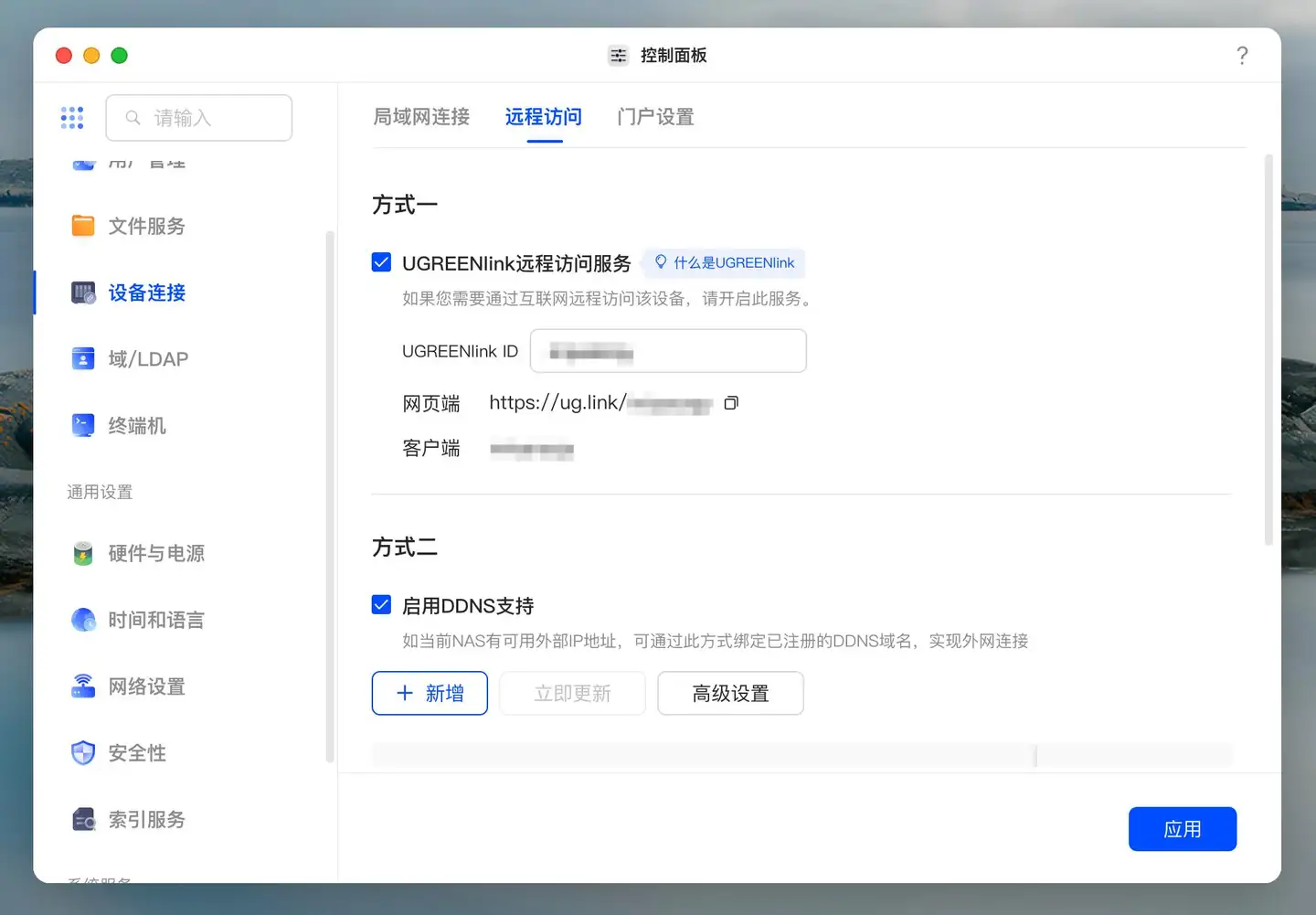Click the 立即更新 button
1316x915 pixels.
[572, 693]
